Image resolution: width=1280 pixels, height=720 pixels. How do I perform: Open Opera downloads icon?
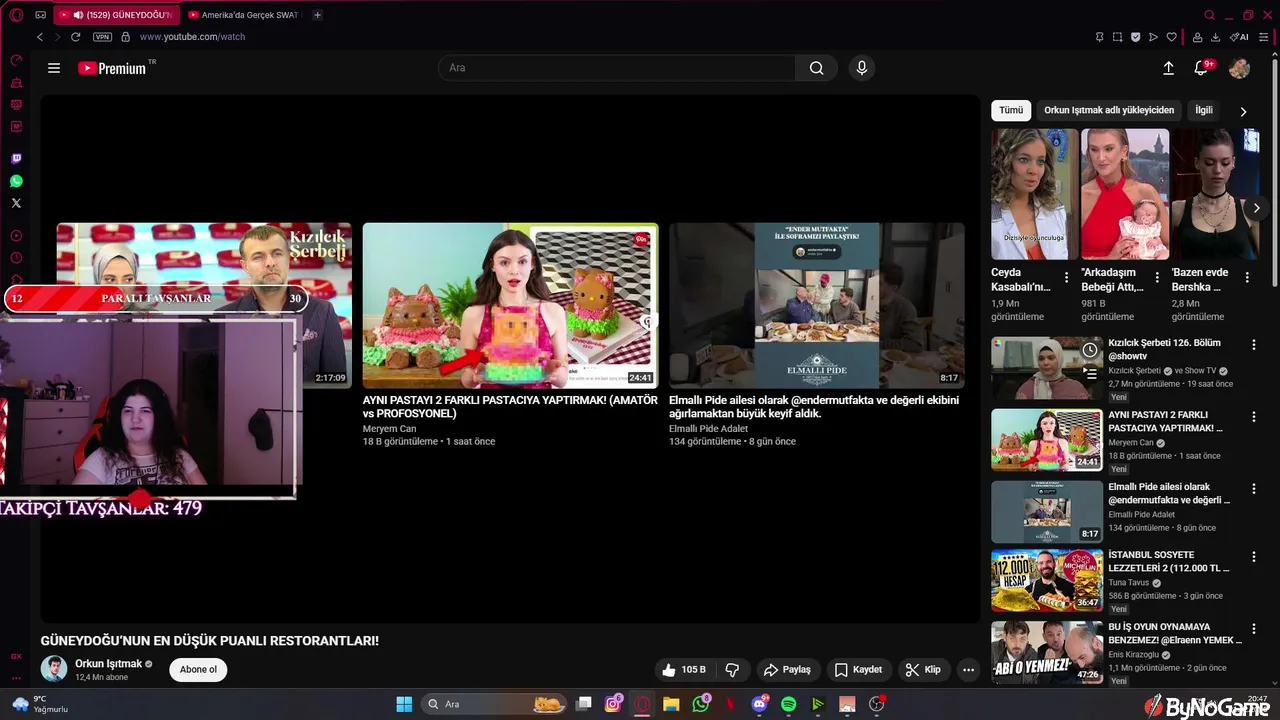(1215, 37)
